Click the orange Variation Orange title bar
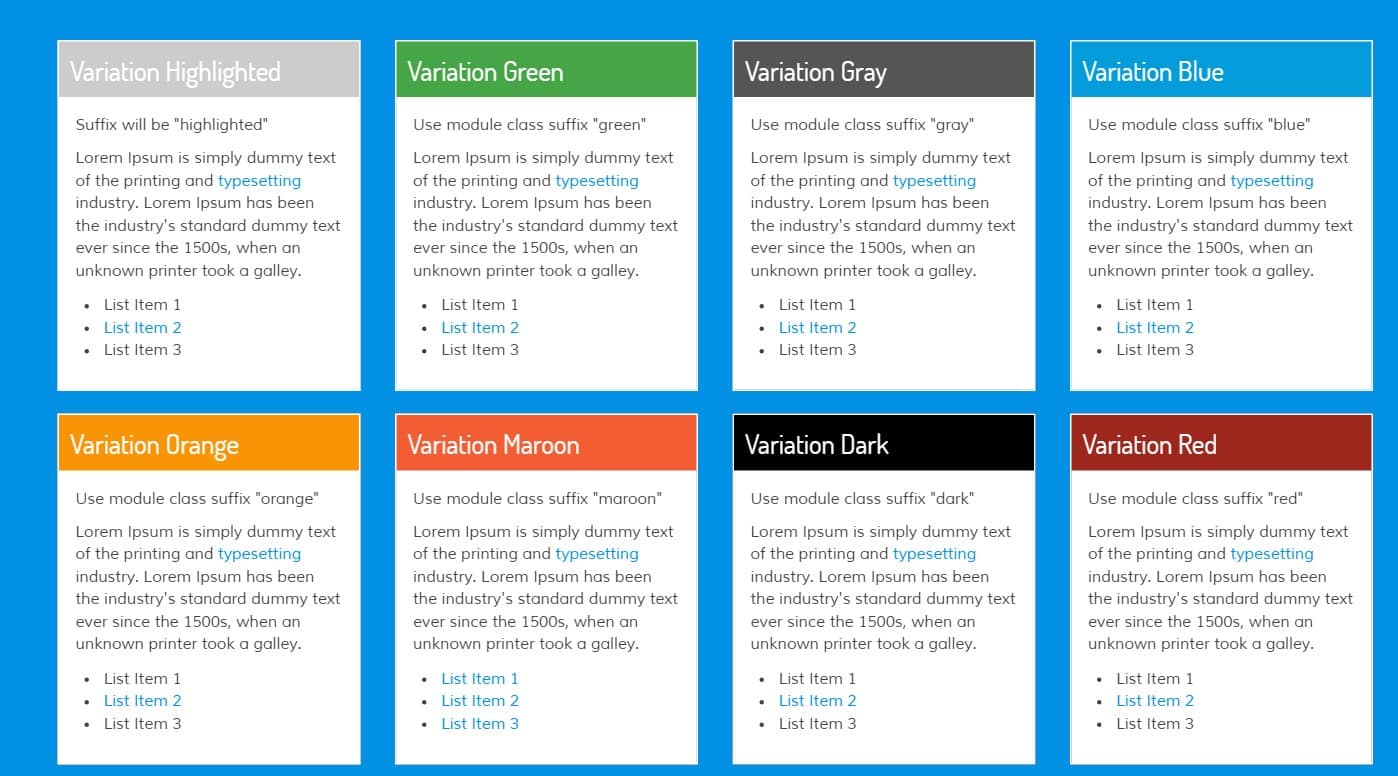The height and width of the screenshot is (776, 1398). click(208, 444)
